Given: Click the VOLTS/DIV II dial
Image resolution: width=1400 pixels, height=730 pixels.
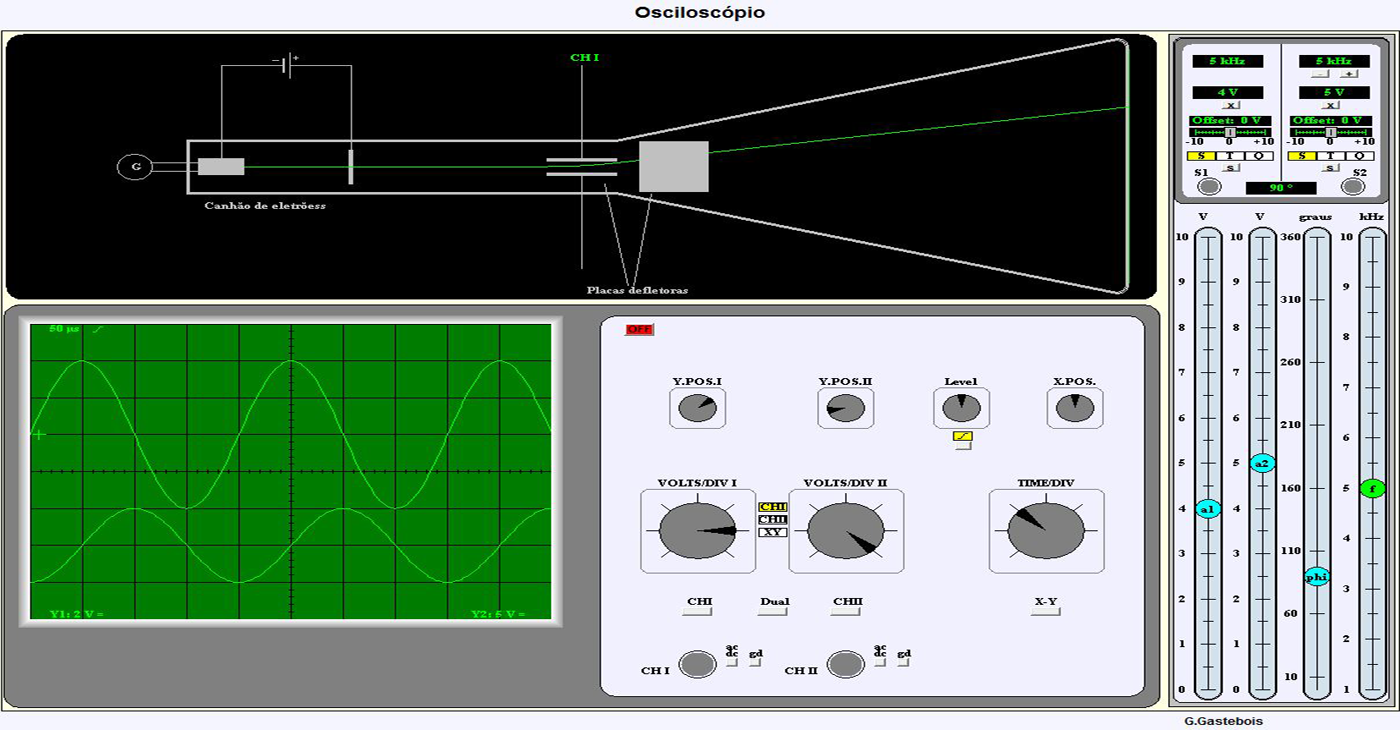Looking at the screenshot, I should click(x=846, y=531).
